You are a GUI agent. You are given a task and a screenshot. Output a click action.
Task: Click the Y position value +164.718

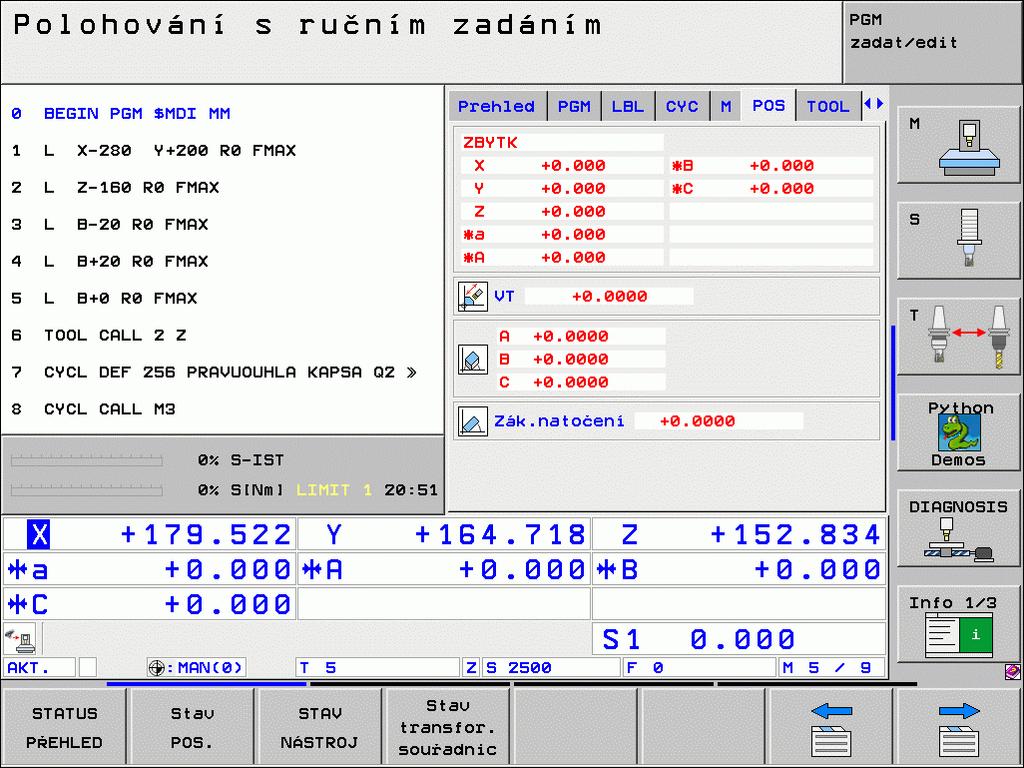[500, 535]
